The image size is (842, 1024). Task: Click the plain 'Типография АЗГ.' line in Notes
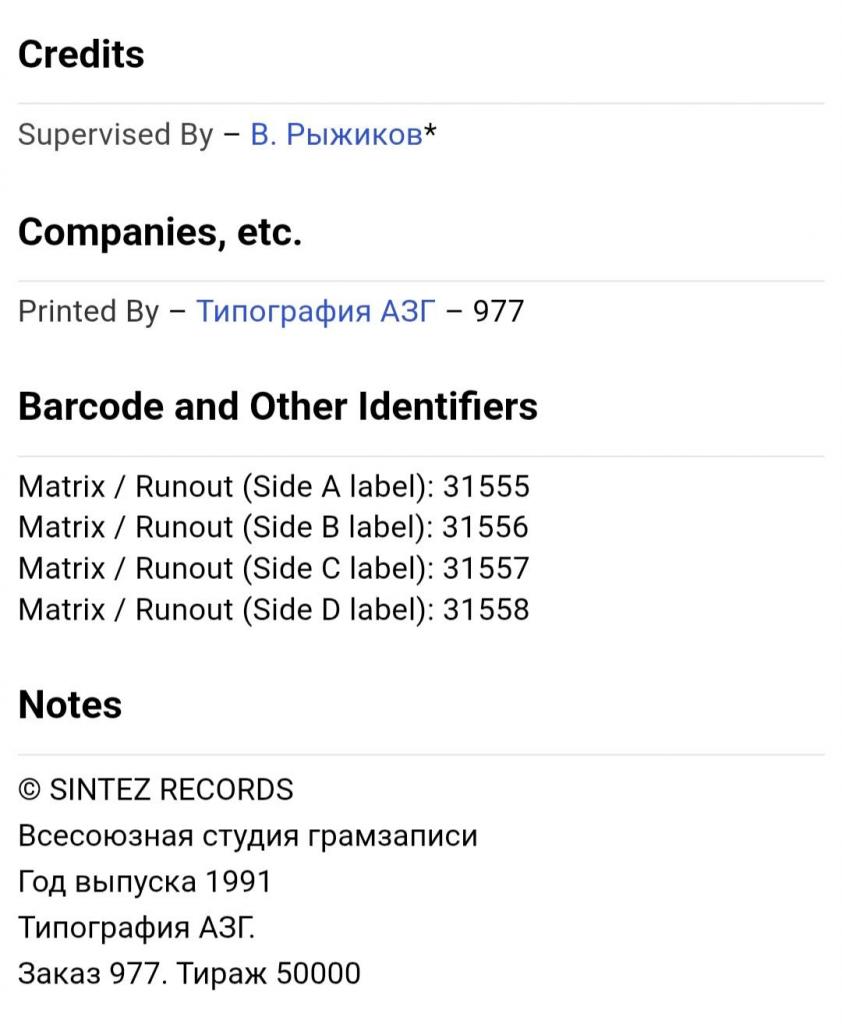pyautogui.click(x=137, y=928)
